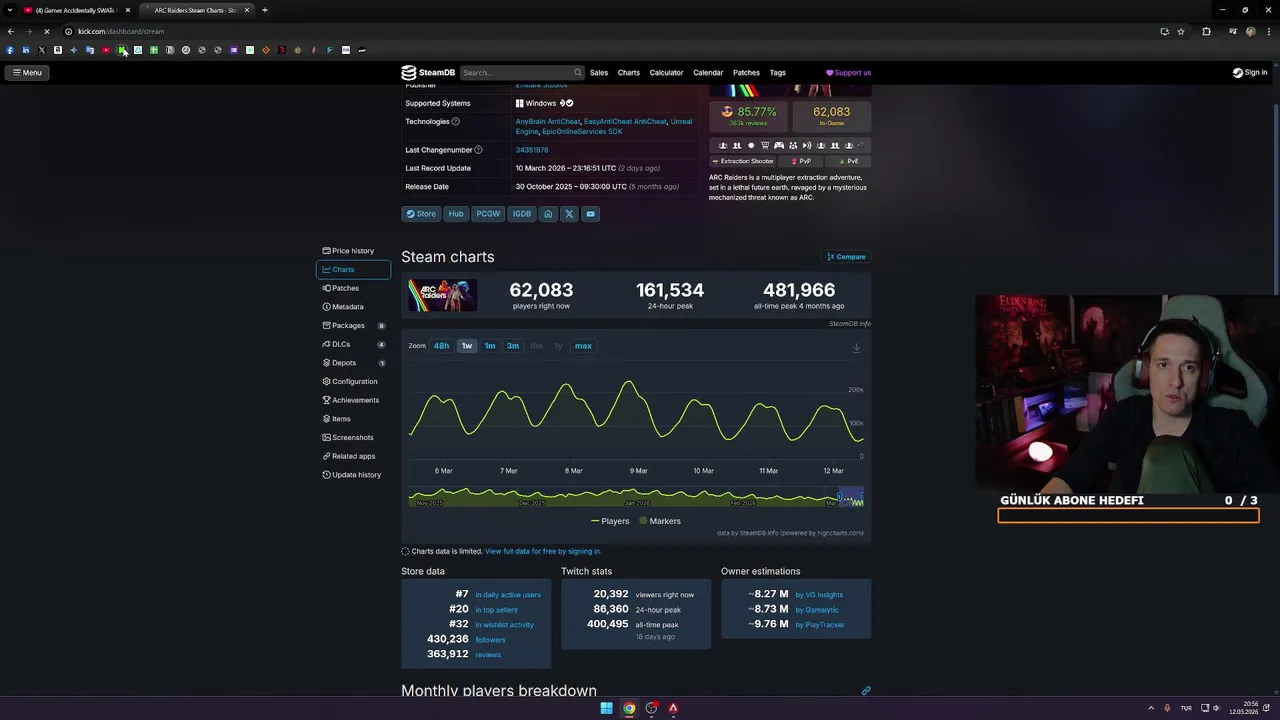Open Windows Start button in taskbar

point(606,708)
